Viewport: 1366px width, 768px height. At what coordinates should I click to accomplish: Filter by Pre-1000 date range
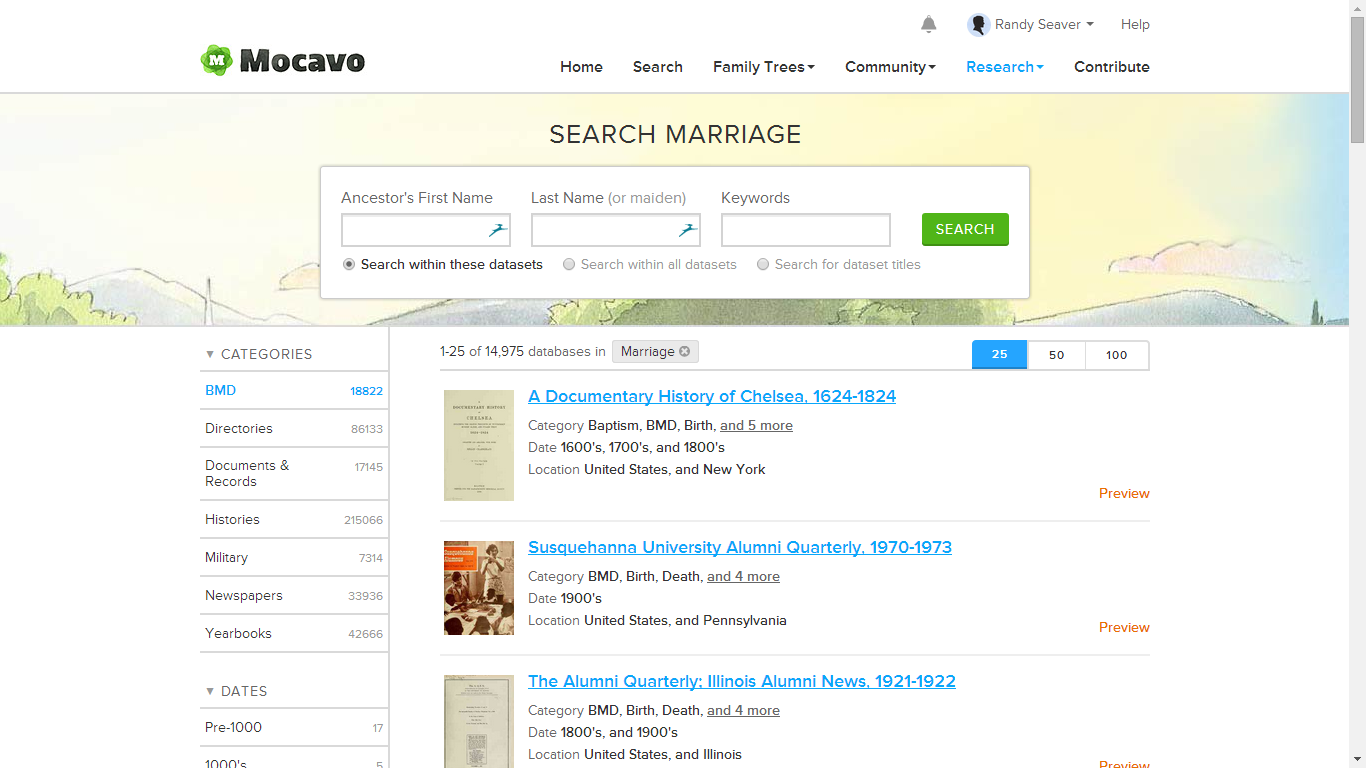click(x=294, y=727)
